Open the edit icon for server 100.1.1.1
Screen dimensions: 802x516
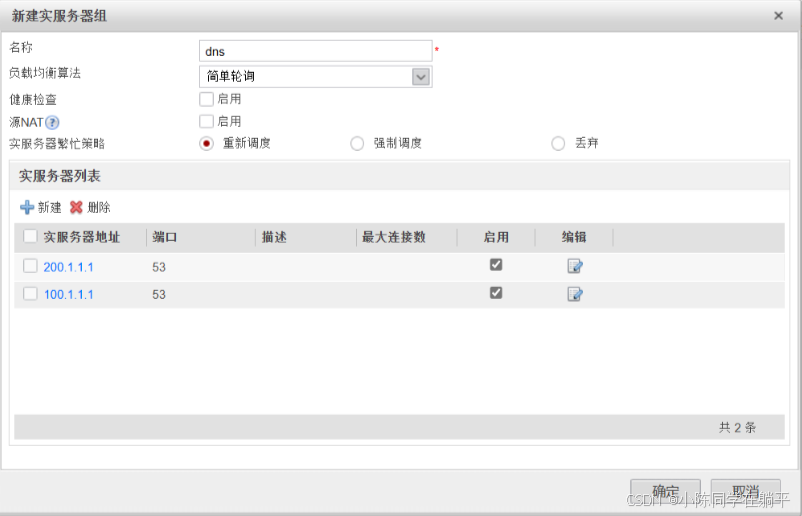(x=575, y=294)
